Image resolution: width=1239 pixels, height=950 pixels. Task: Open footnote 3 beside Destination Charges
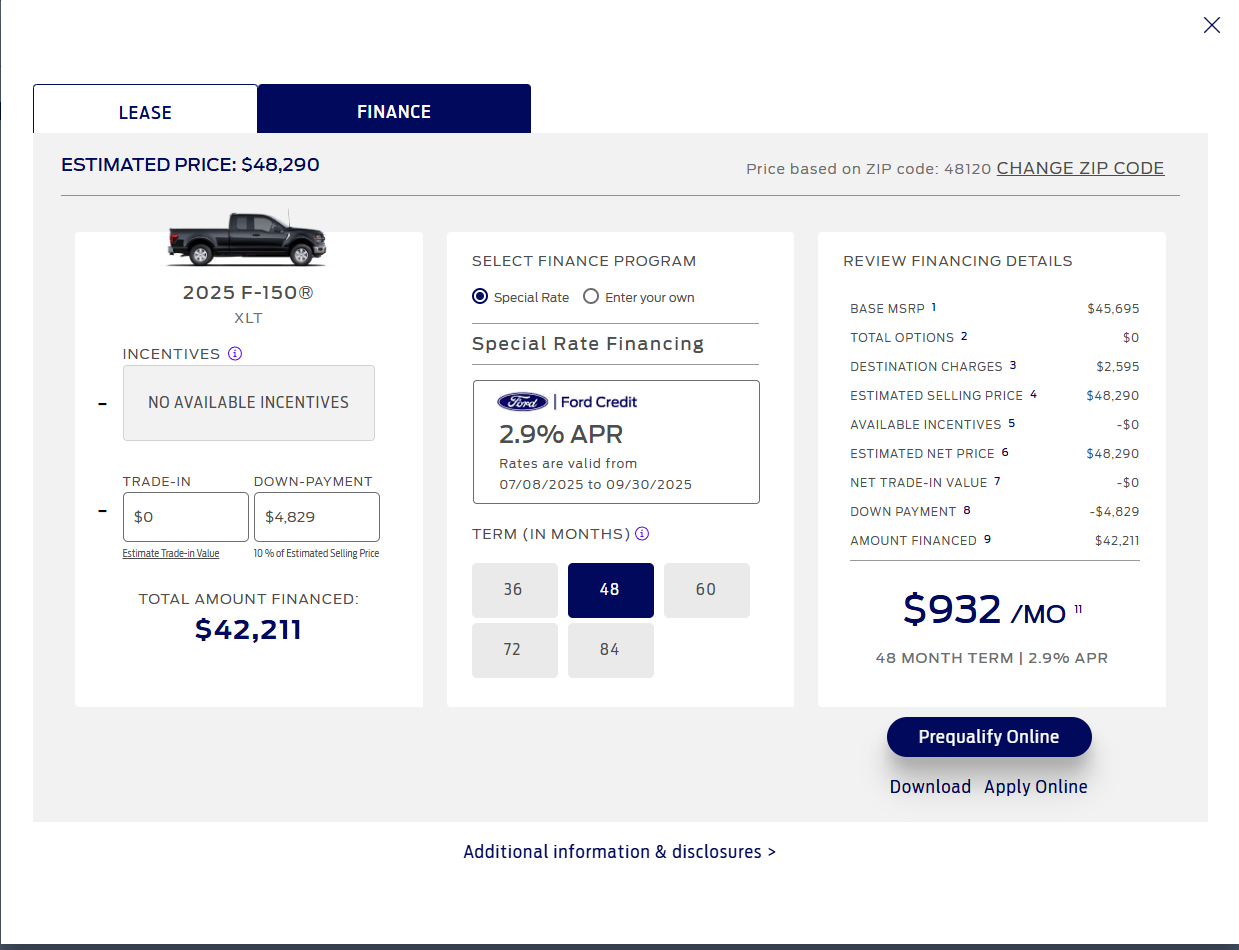pyautogui.click(x=1012, y=365)
